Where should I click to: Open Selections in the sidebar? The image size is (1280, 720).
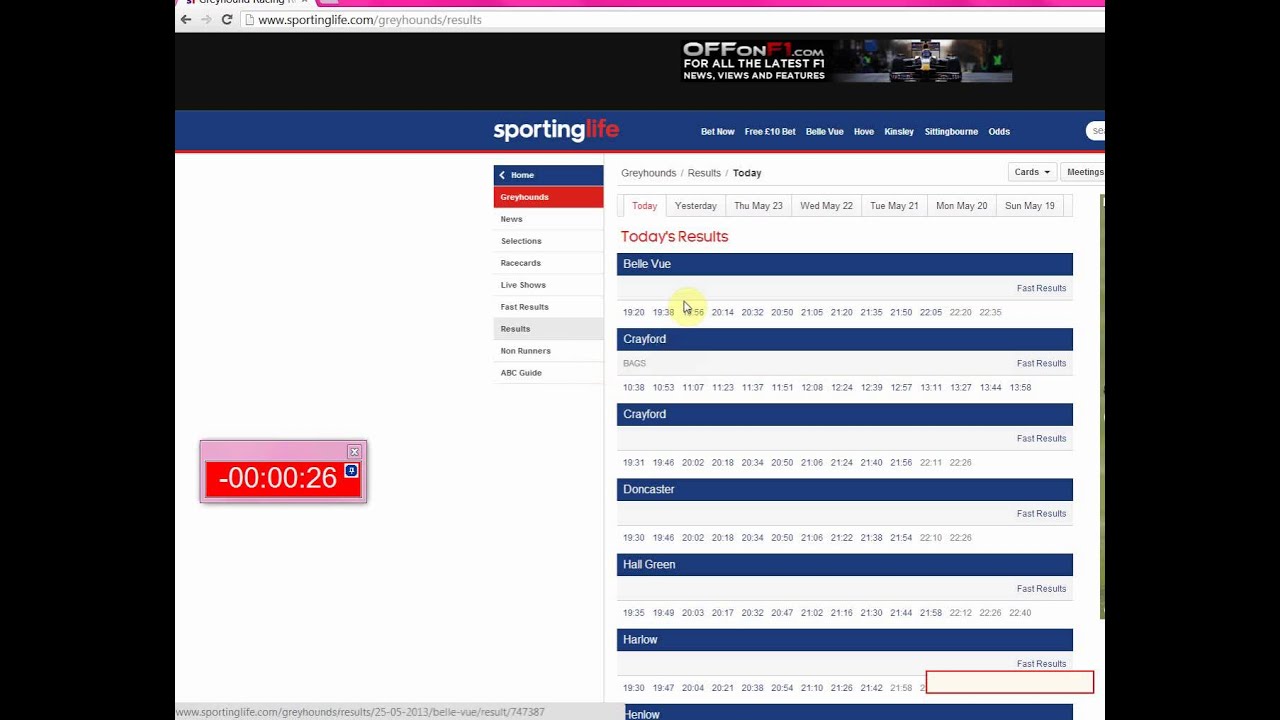click(548, 241)
